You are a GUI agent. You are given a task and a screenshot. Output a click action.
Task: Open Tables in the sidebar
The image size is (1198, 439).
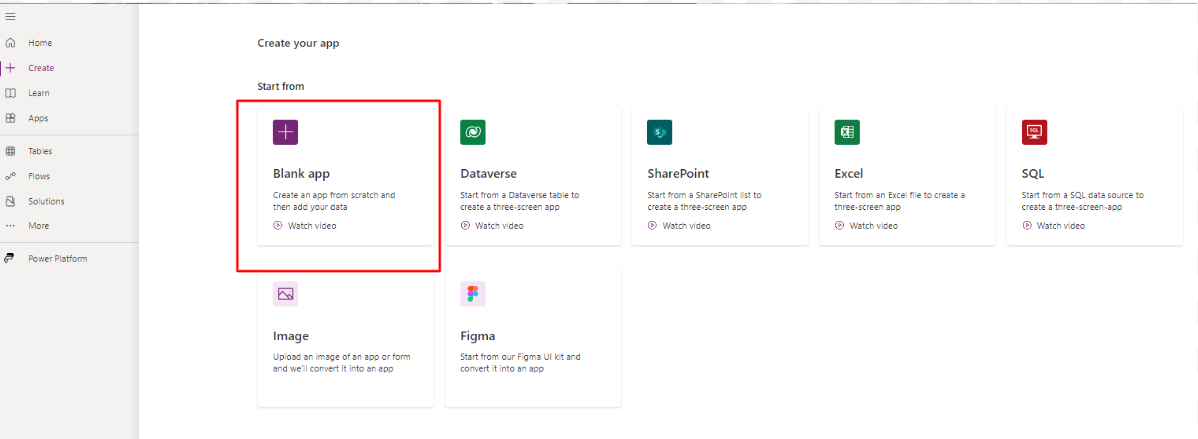[40, 151]
